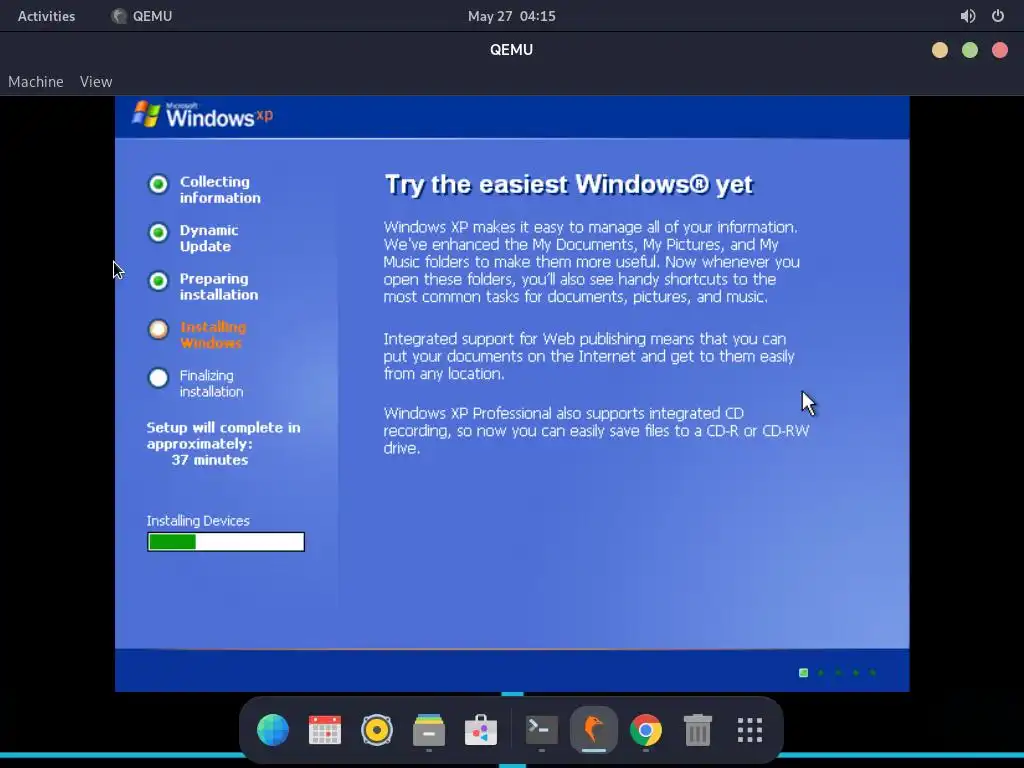Click the 'Setup will complete in approximately' text

click(x=223, y=436)
